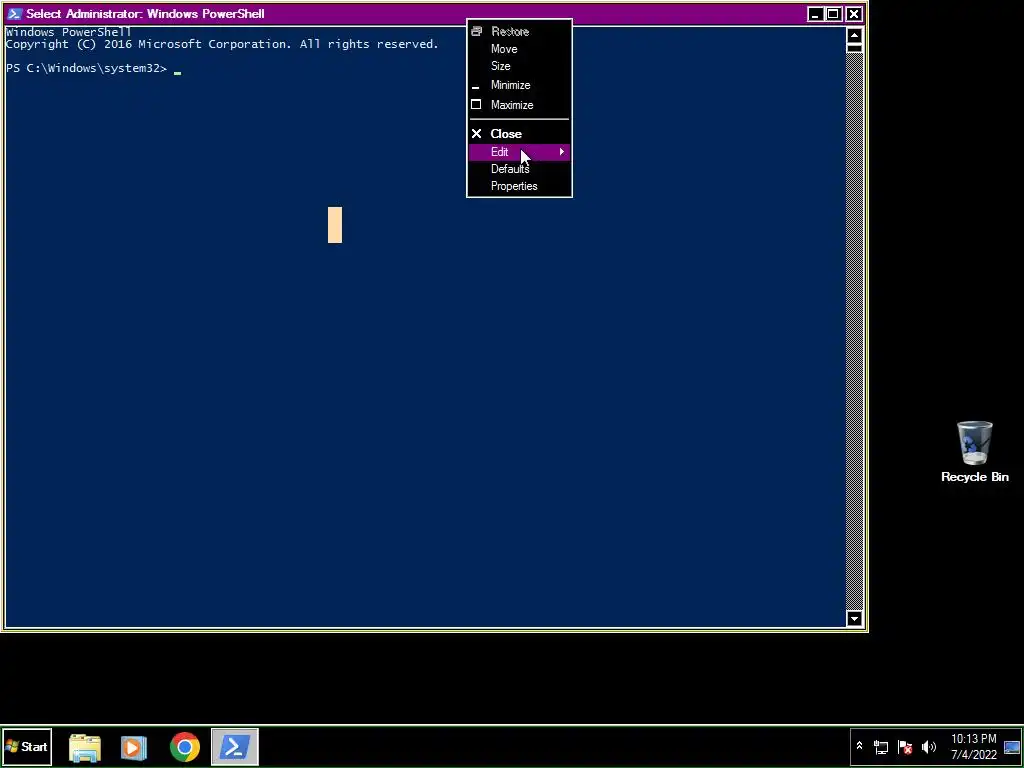1024x768 pixels.
Task: Open File Explorer from the taskbar
Action: [x=85, y=747]
